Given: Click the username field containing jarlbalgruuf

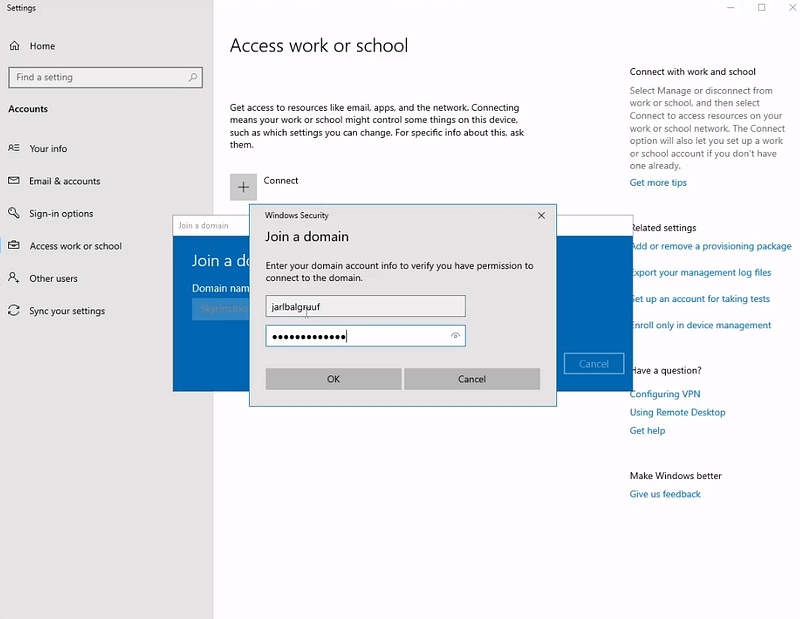Looking at the screenshot, I should 365,307.
